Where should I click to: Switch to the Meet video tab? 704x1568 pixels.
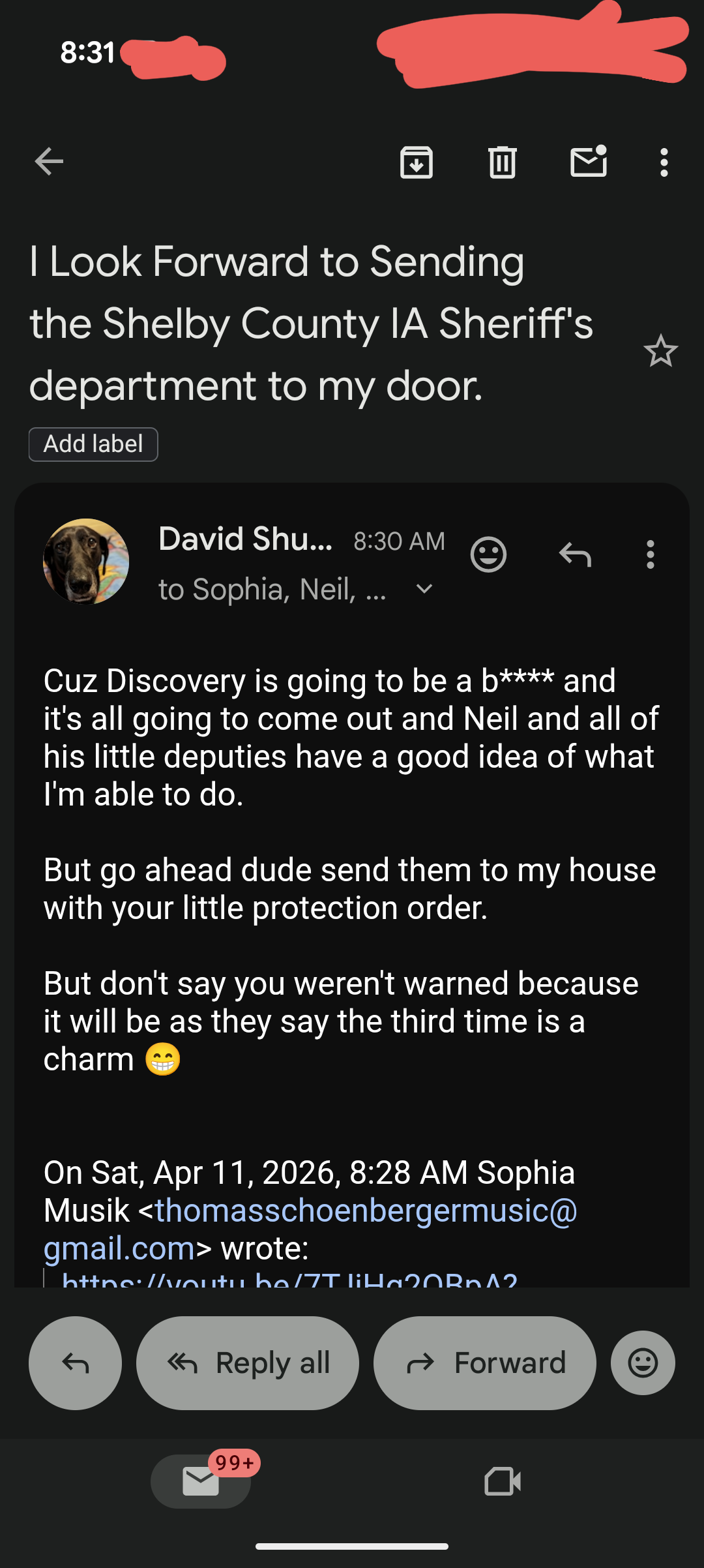pyautogui.click(x=503, y=1481)
